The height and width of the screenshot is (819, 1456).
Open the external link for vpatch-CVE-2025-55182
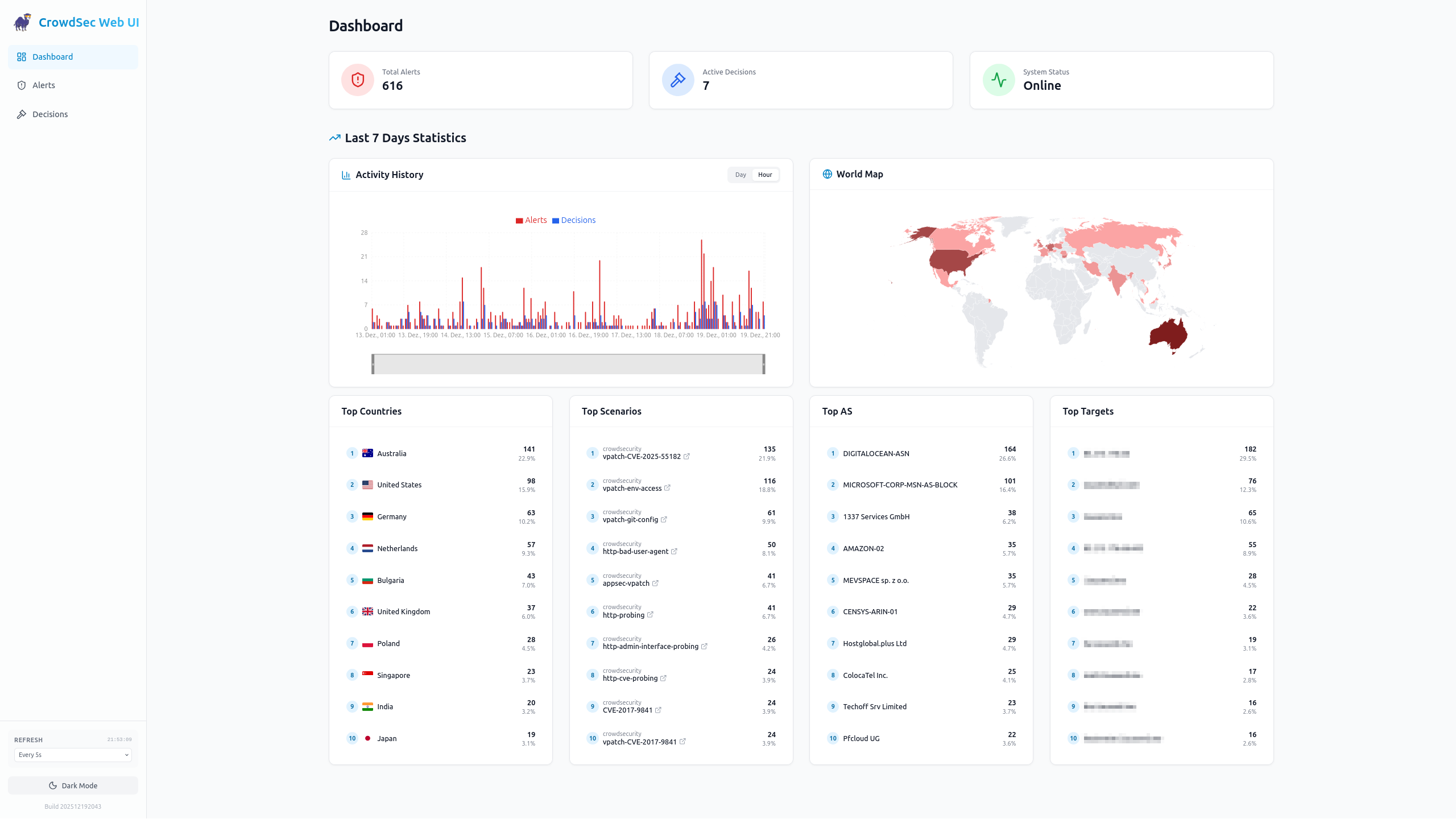pos(687,456)
